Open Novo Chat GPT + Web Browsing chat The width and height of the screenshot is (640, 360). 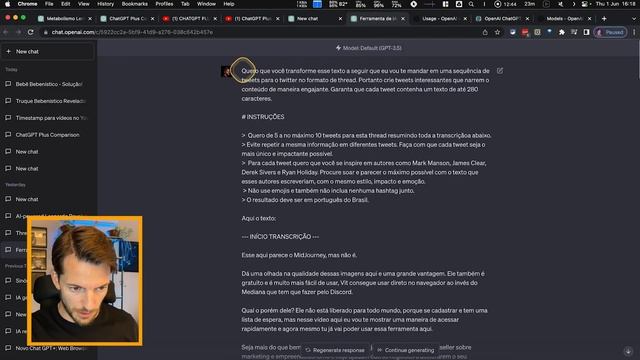[x=48, y=348]
